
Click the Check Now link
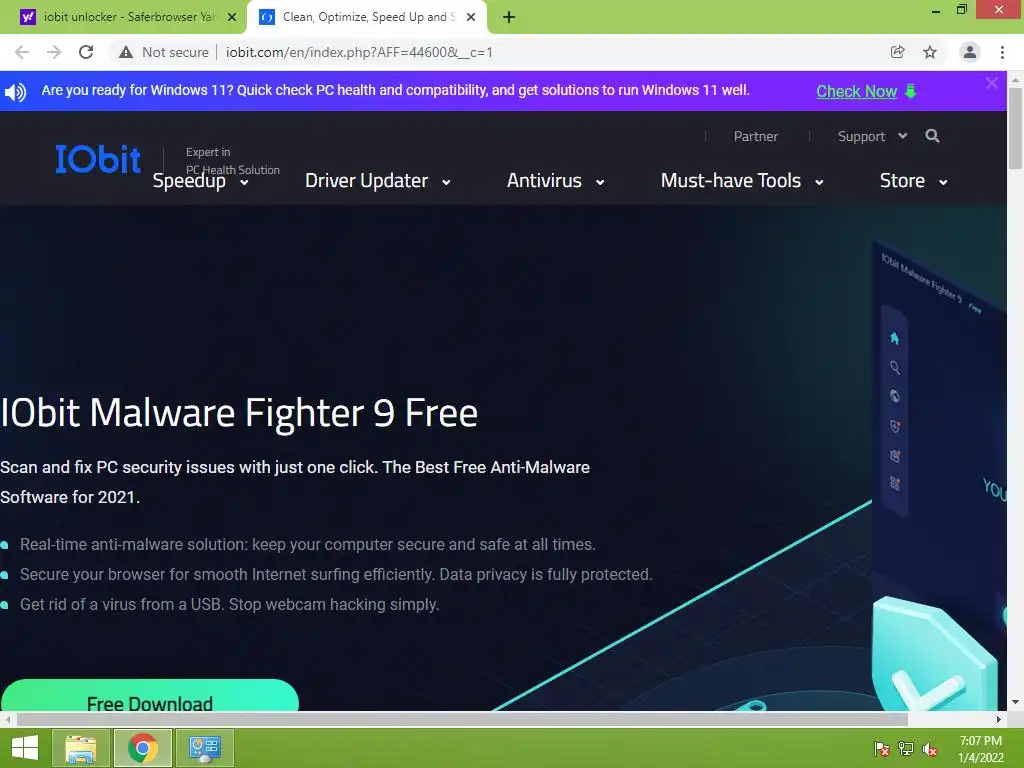856,91
